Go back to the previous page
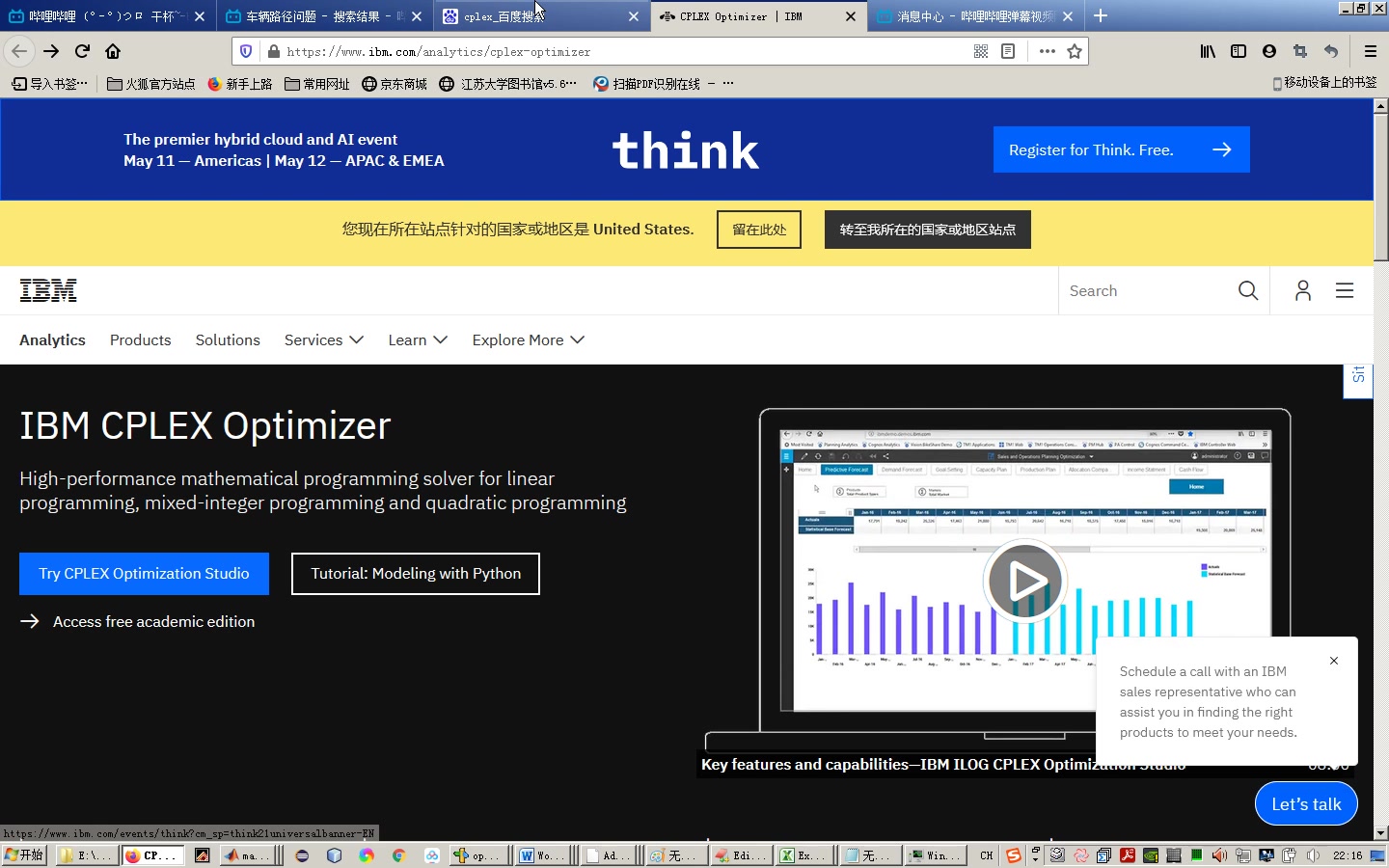The image size is (1389, 868). [19, 51]
